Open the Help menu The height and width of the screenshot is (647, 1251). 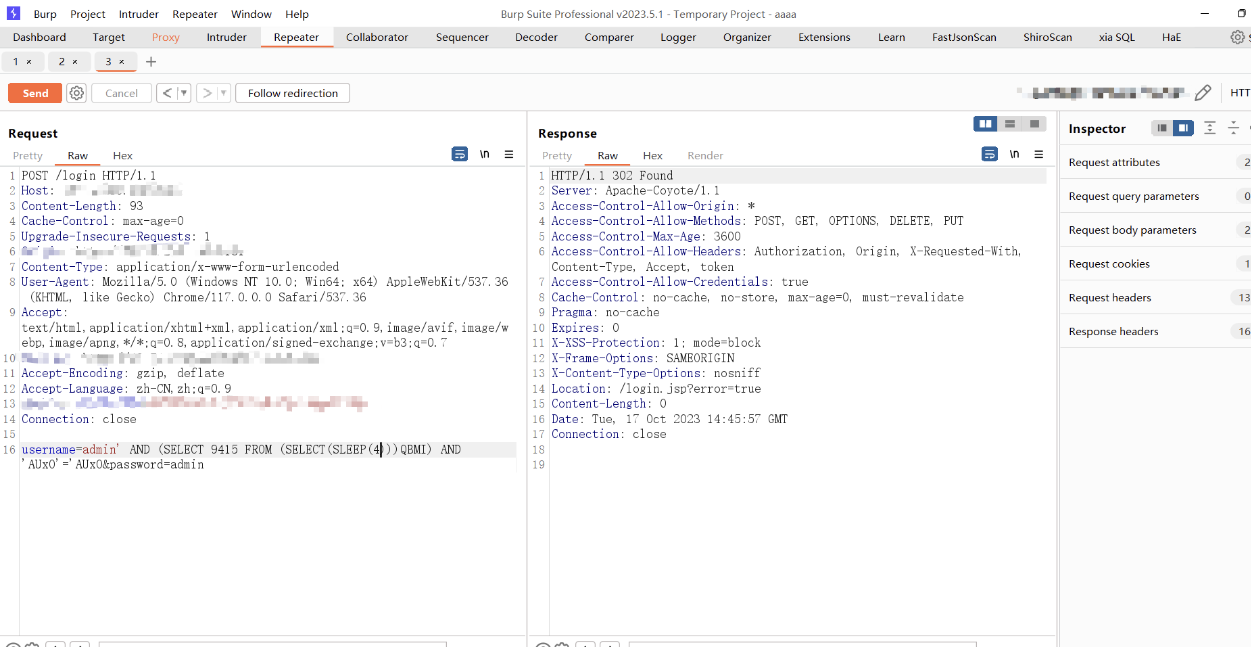pyautogui.click(x=297, y=14)
